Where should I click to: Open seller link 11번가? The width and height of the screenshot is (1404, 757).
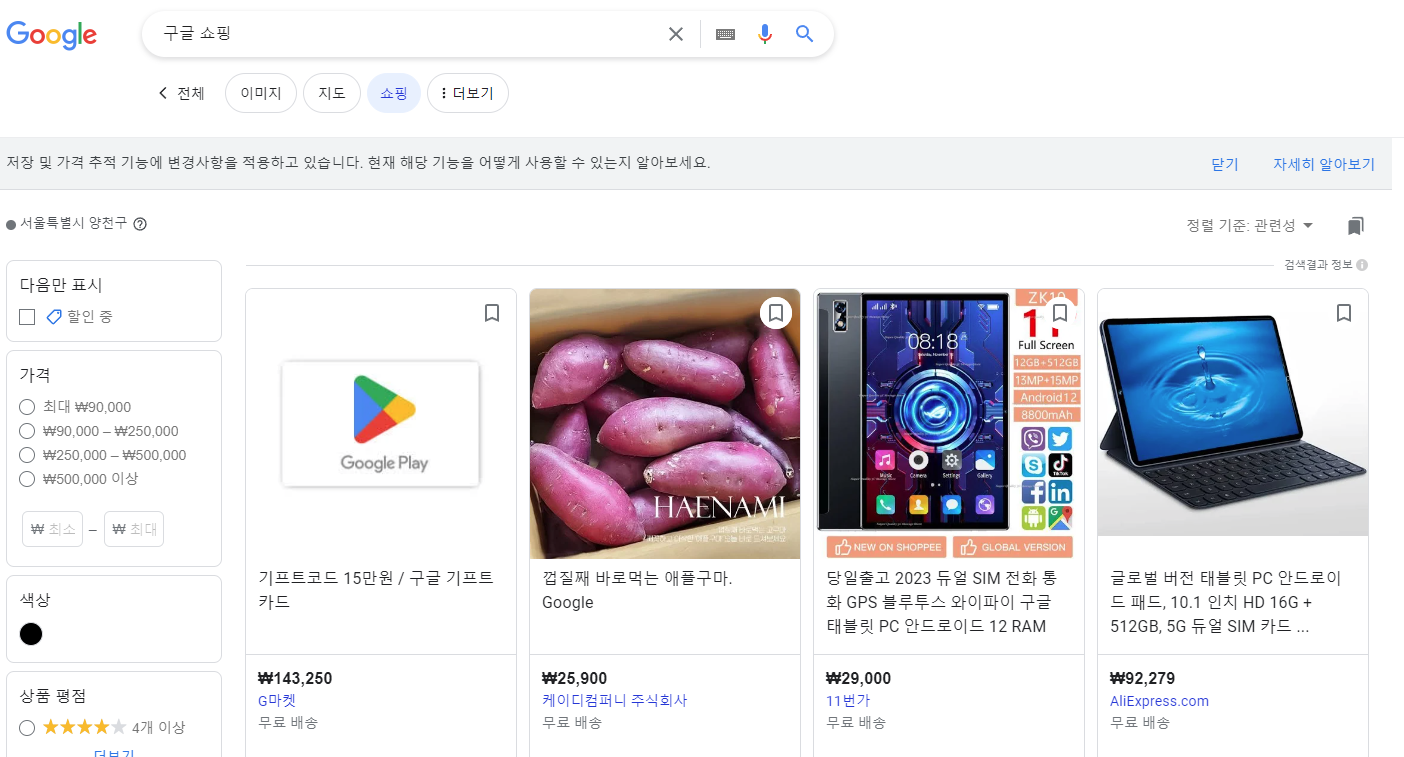click(848, 701)
